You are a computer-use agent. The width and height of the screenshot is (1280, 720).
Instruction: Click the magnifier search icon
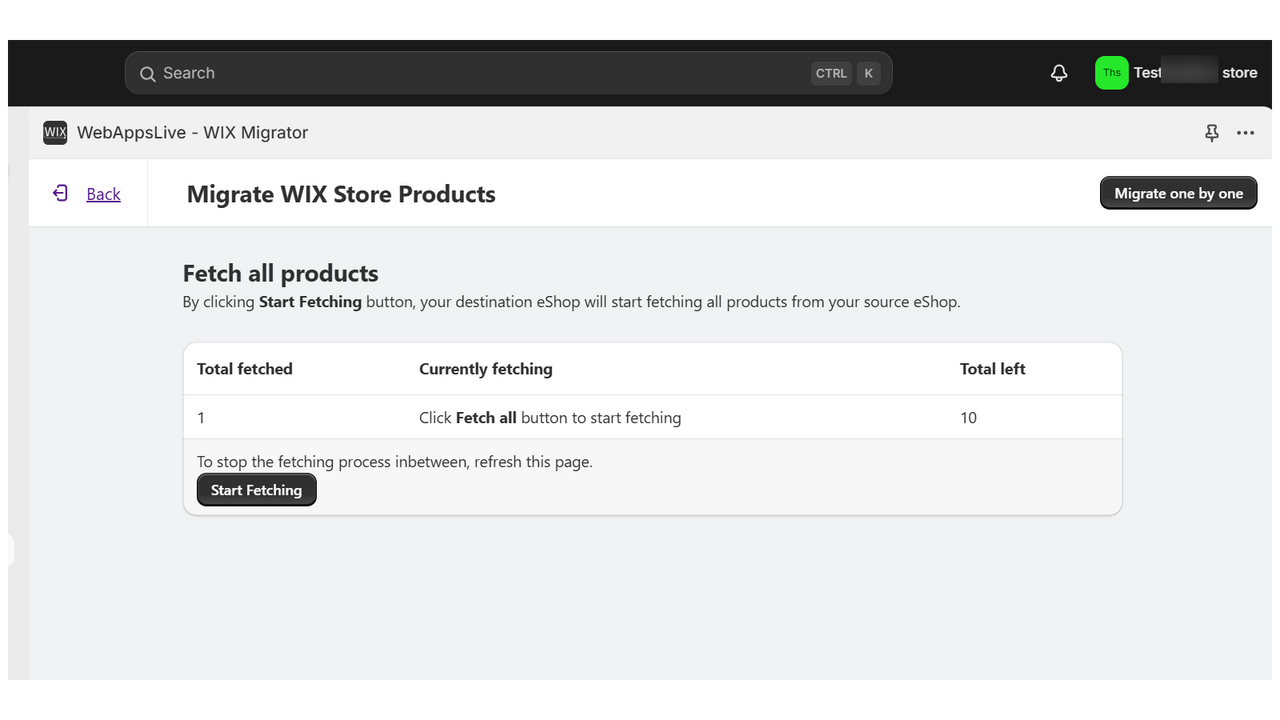(147, 74)
